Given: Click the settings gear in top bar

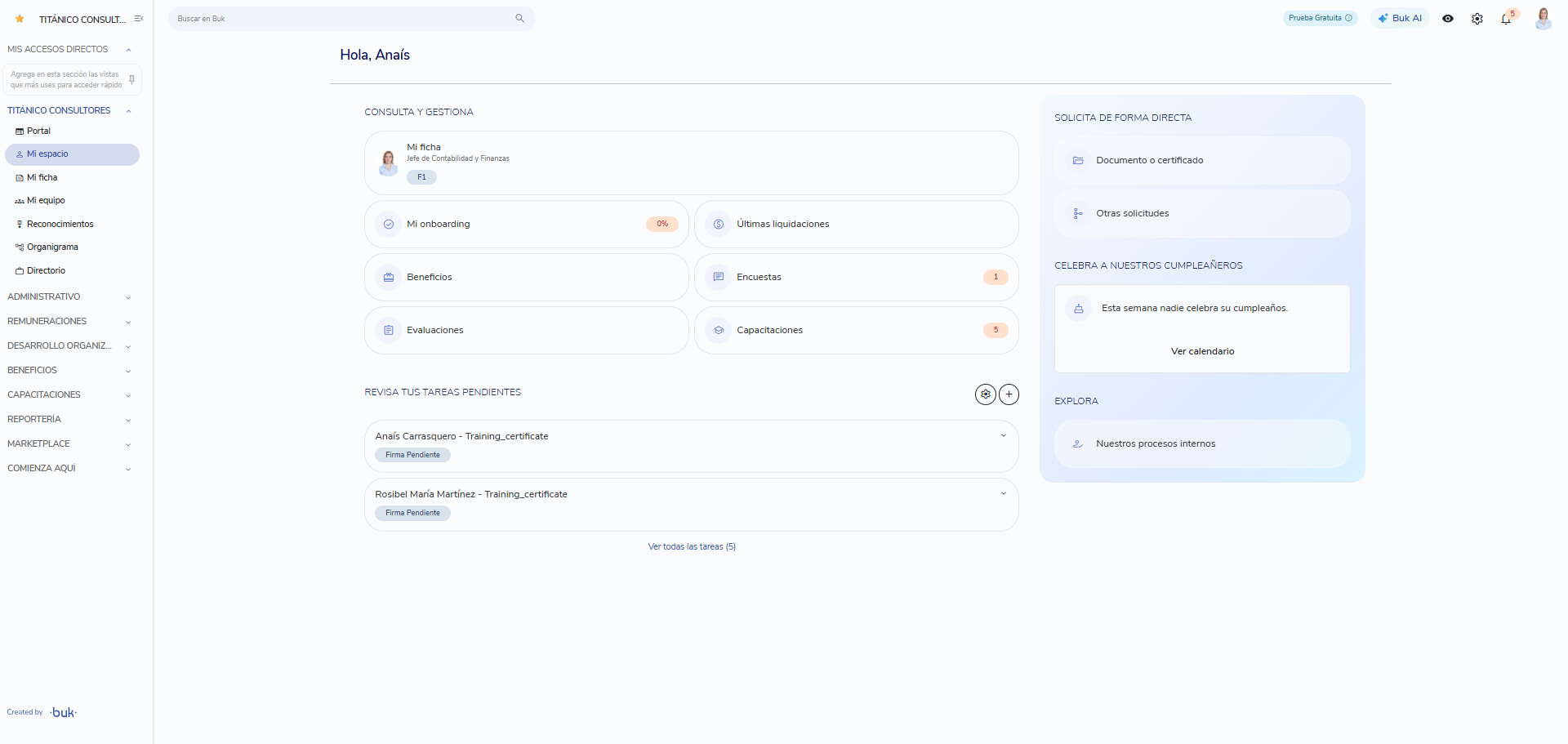Looking at the screenshot, I should click(x=1477, y=19).
